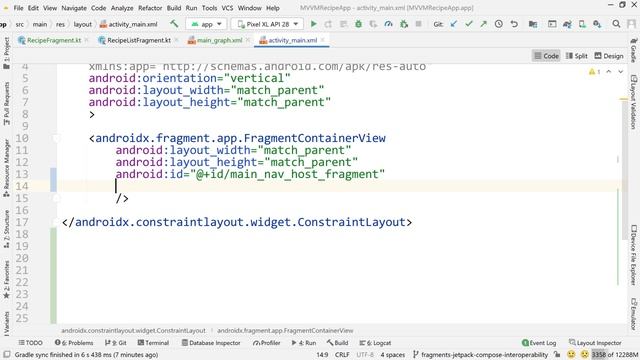Click Git Update Project blue arrow
Image resolution: width=640 pixels, height=360 pixels.
453,24
